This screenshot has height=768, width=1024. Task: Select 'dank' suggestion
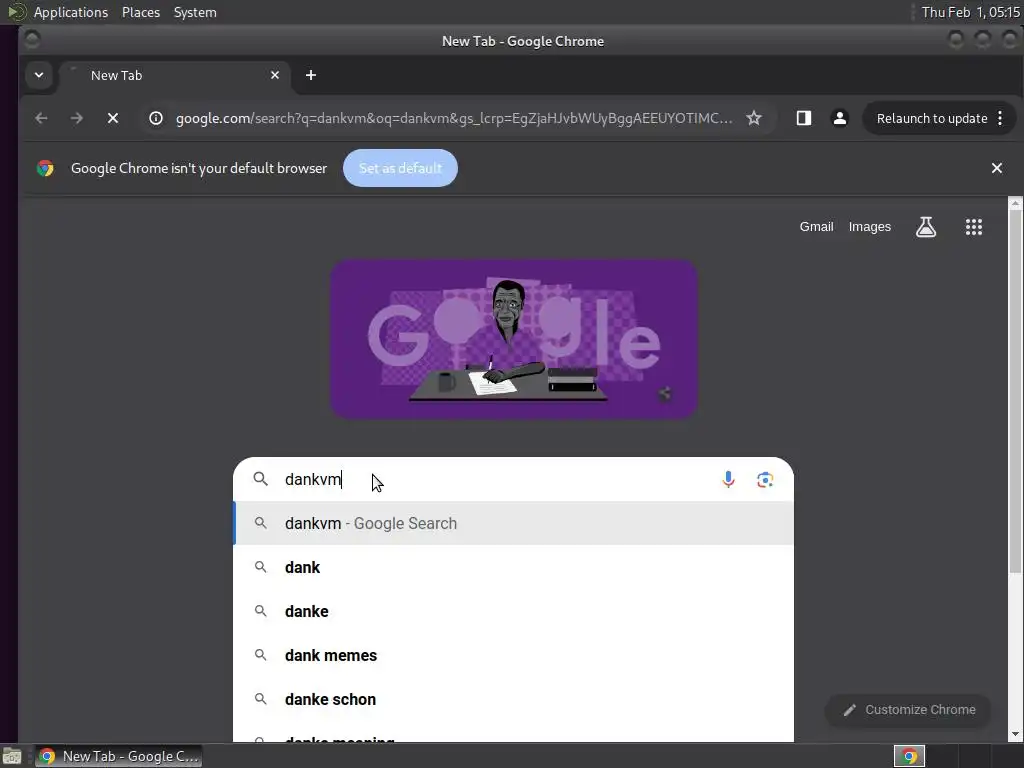pos(514,567)
